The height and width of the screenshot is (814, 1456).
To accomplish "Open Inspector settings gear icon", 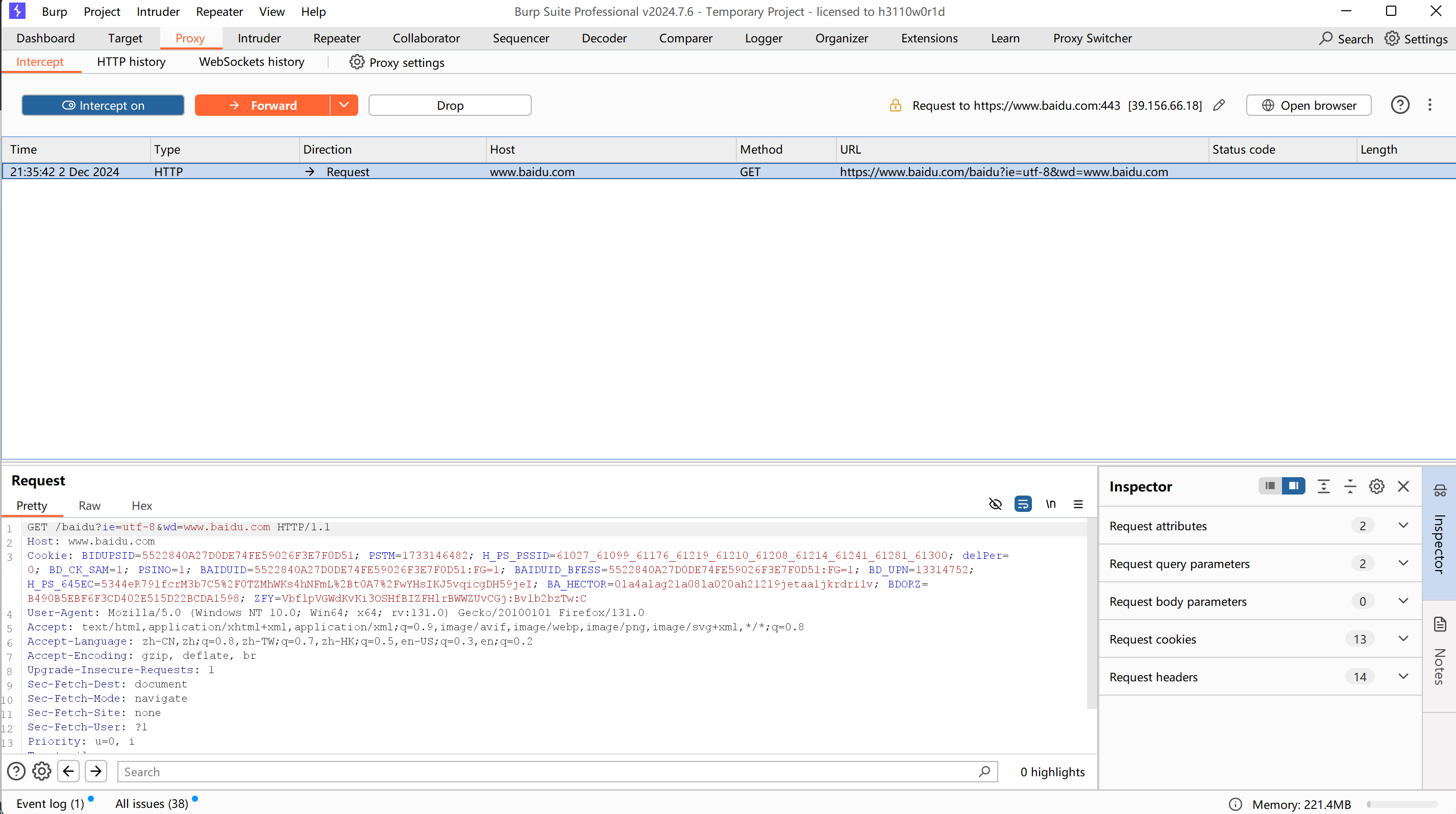I will pos(1376,486).
